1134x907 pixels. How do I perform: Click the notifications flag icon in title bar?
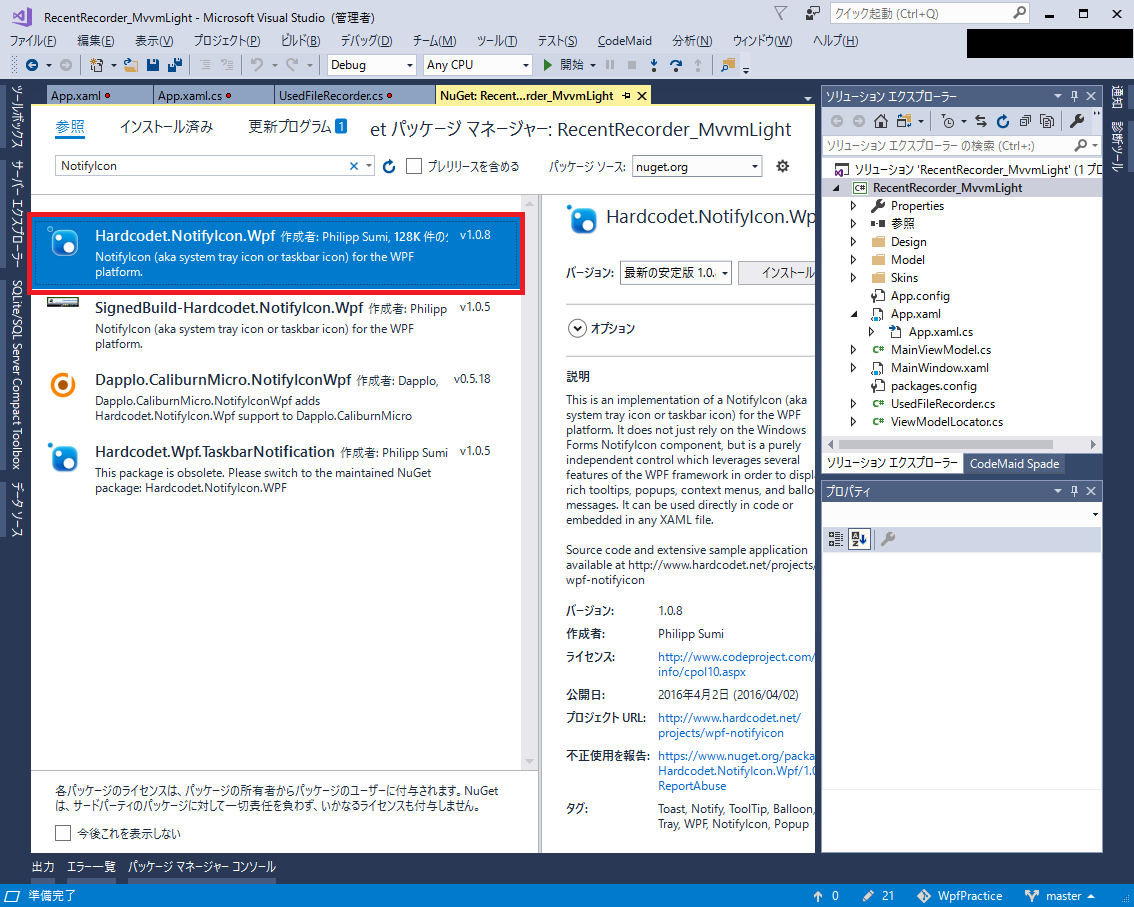(x=780, y=13)
